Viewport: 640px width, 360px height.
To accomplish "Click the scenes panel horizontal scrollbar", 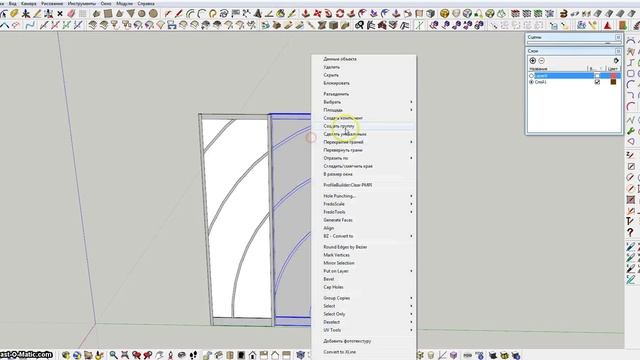I will tap(574, 42).
